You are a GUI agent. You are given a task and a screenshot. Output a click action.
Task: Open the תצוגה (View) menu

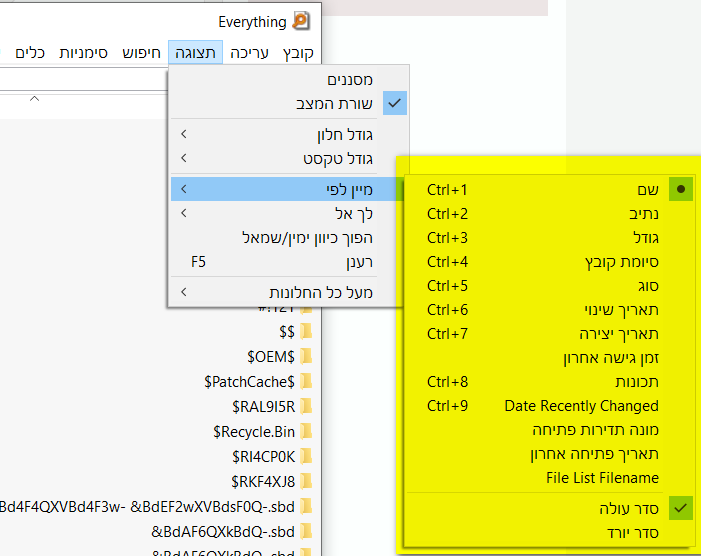point(195,53)
